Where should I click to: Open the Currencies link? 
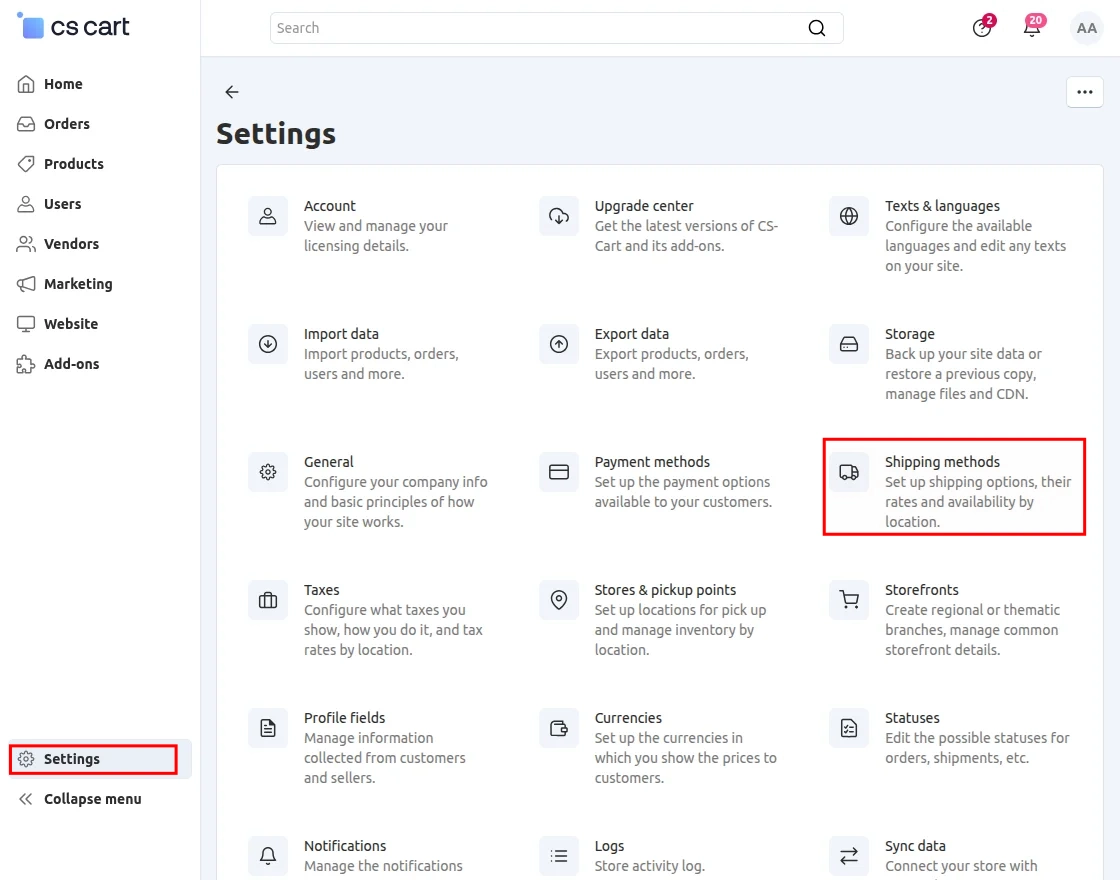point(628,718)
